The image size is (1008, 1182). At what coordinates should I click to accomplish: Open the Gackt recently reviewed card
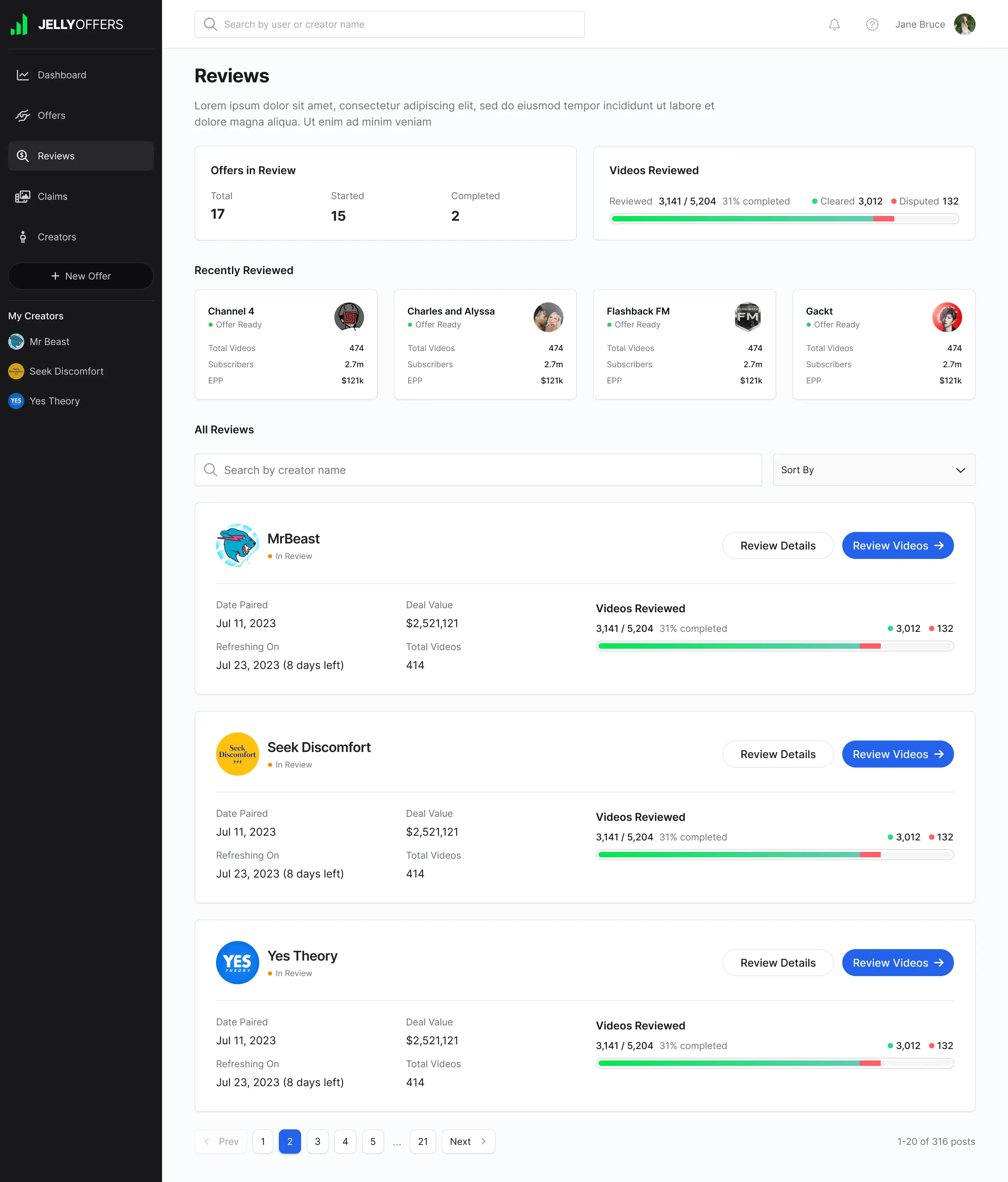tap(884, 345)
